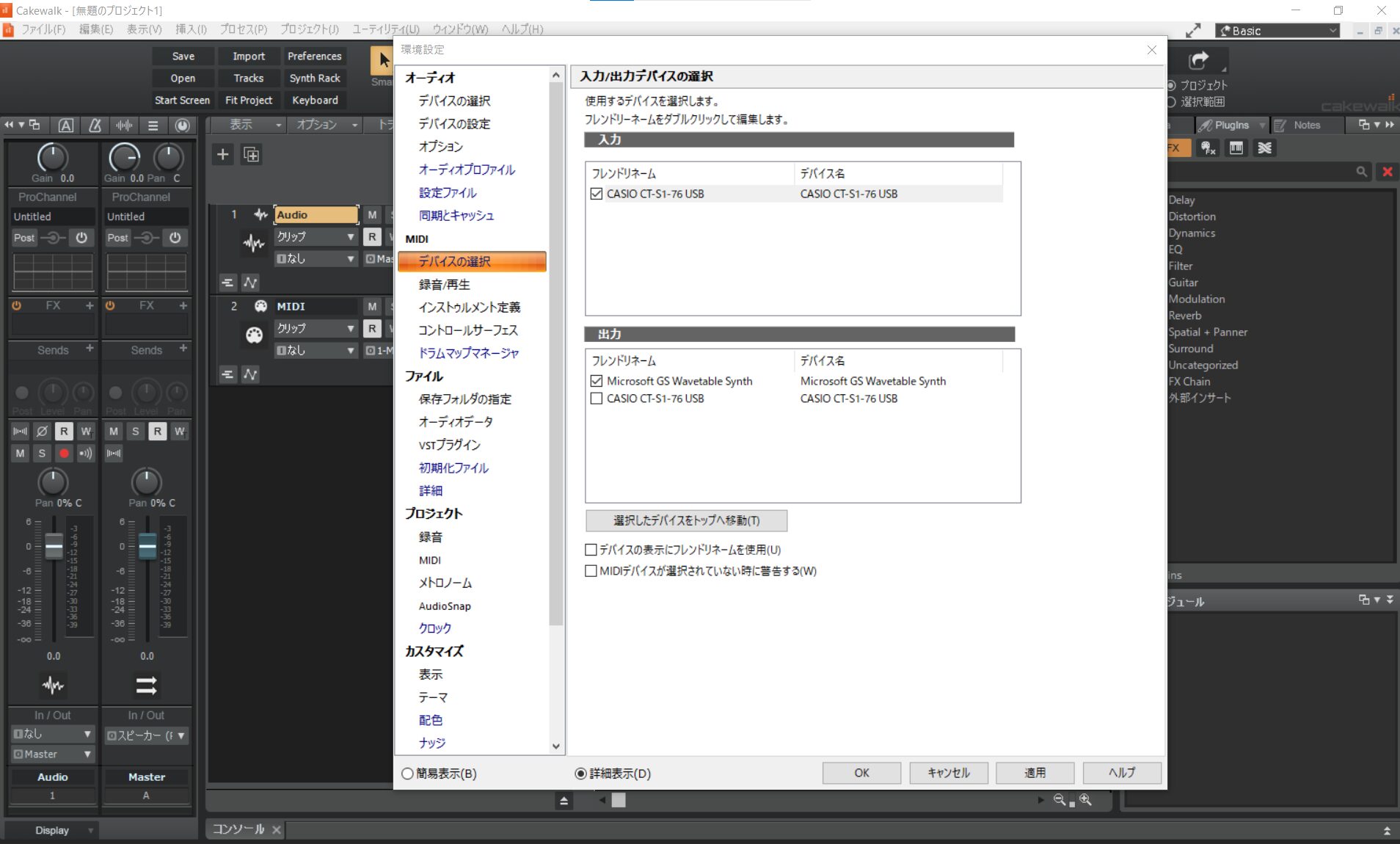Screen dimensions: 1400x844
Task: Click the expand fullscreen arrows icon
Action: [1194, 31]
